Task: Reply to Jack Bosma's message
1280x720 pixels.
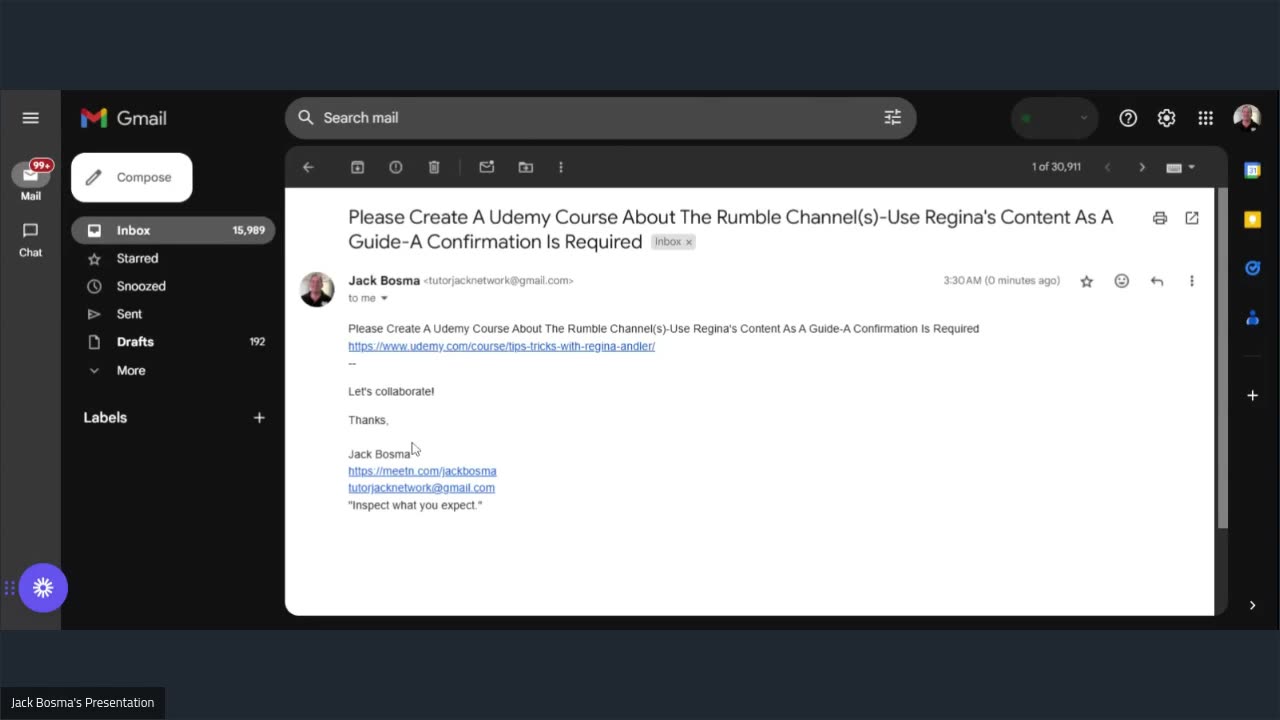Action: click(x=1157, y=282)
